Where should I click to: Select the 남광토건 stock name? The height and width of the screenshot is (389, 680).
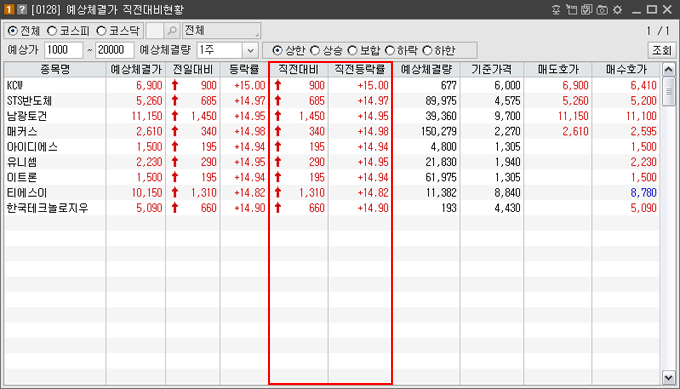click(x=26, y=116)
